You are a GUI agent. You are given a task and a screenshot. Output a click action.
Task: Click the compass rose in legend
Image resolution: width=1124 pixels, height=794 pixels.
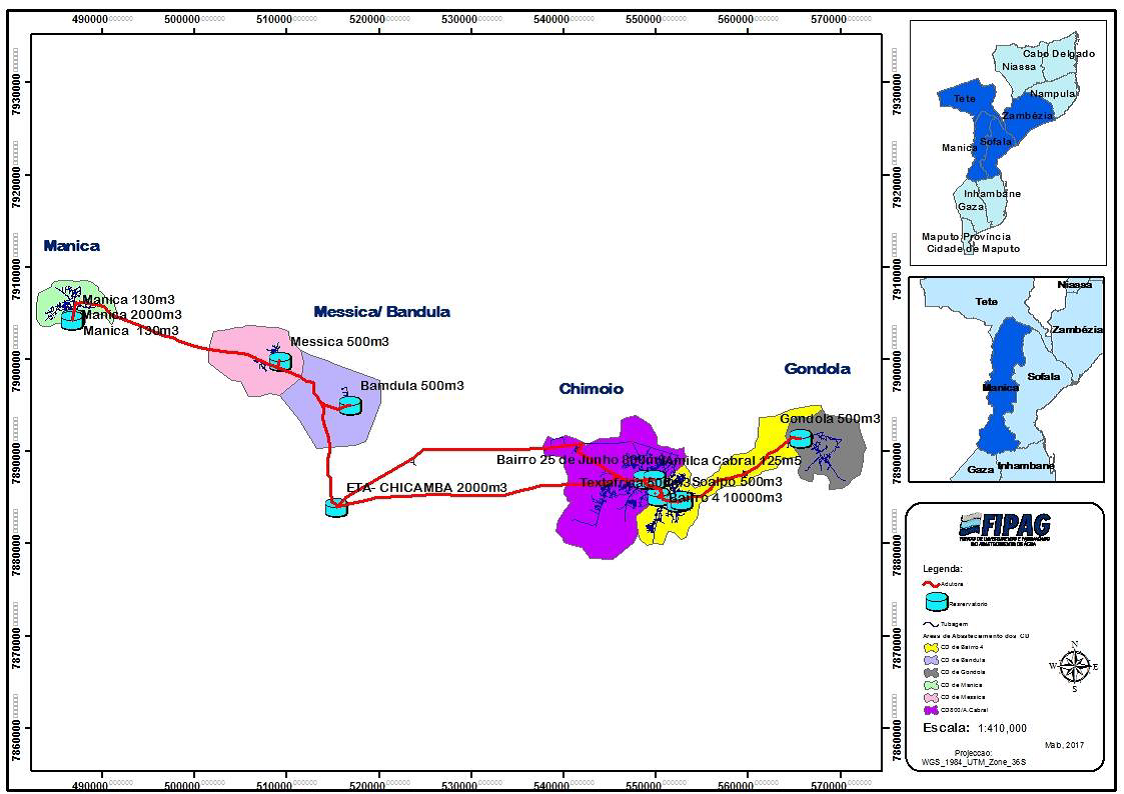tap(1073, 665)
